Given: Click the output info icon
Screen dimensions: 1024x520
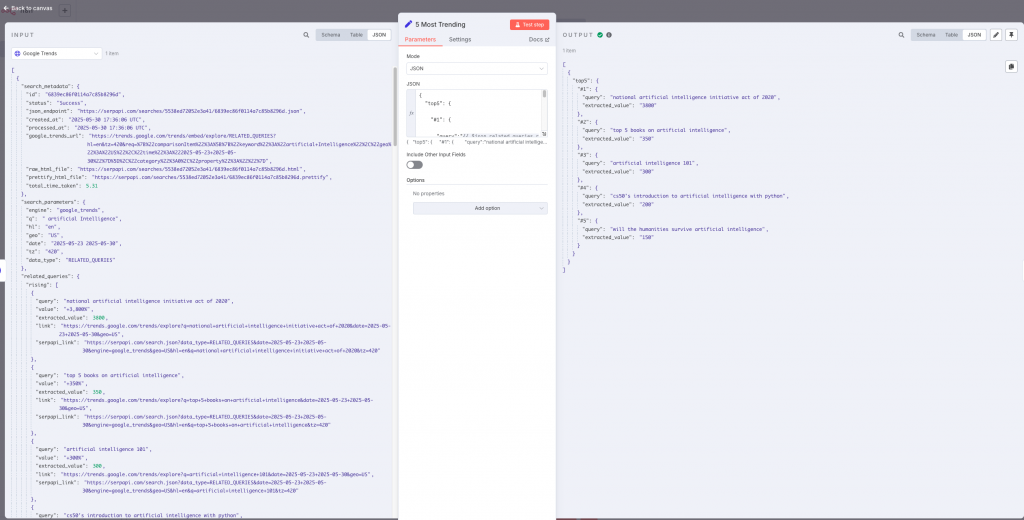Looking at the screenshot, I should pyautogui.click(x=609, y=35).
